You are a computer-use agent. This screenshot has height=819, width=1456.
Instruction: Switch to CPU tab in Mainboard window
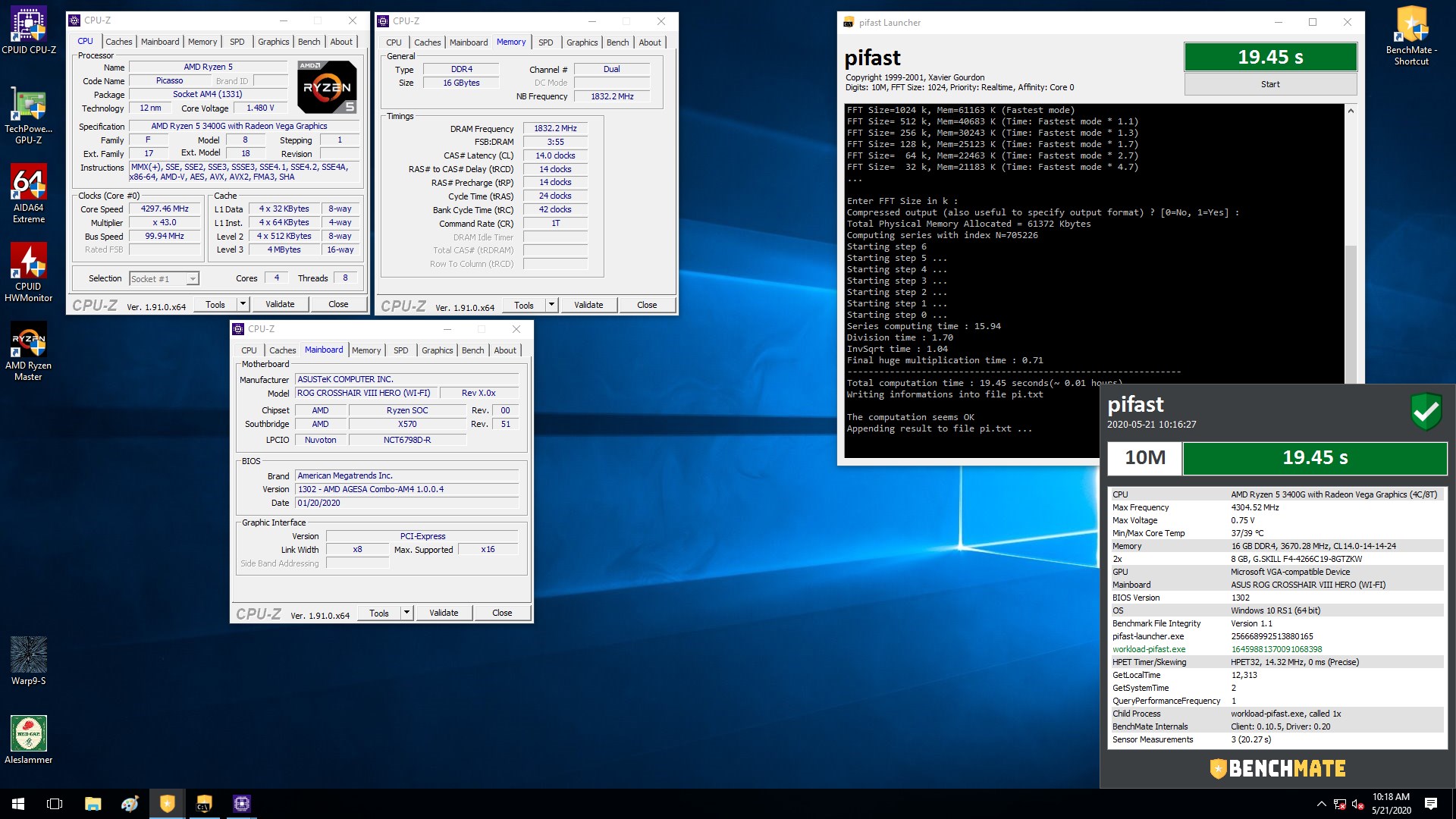point(249,350)
